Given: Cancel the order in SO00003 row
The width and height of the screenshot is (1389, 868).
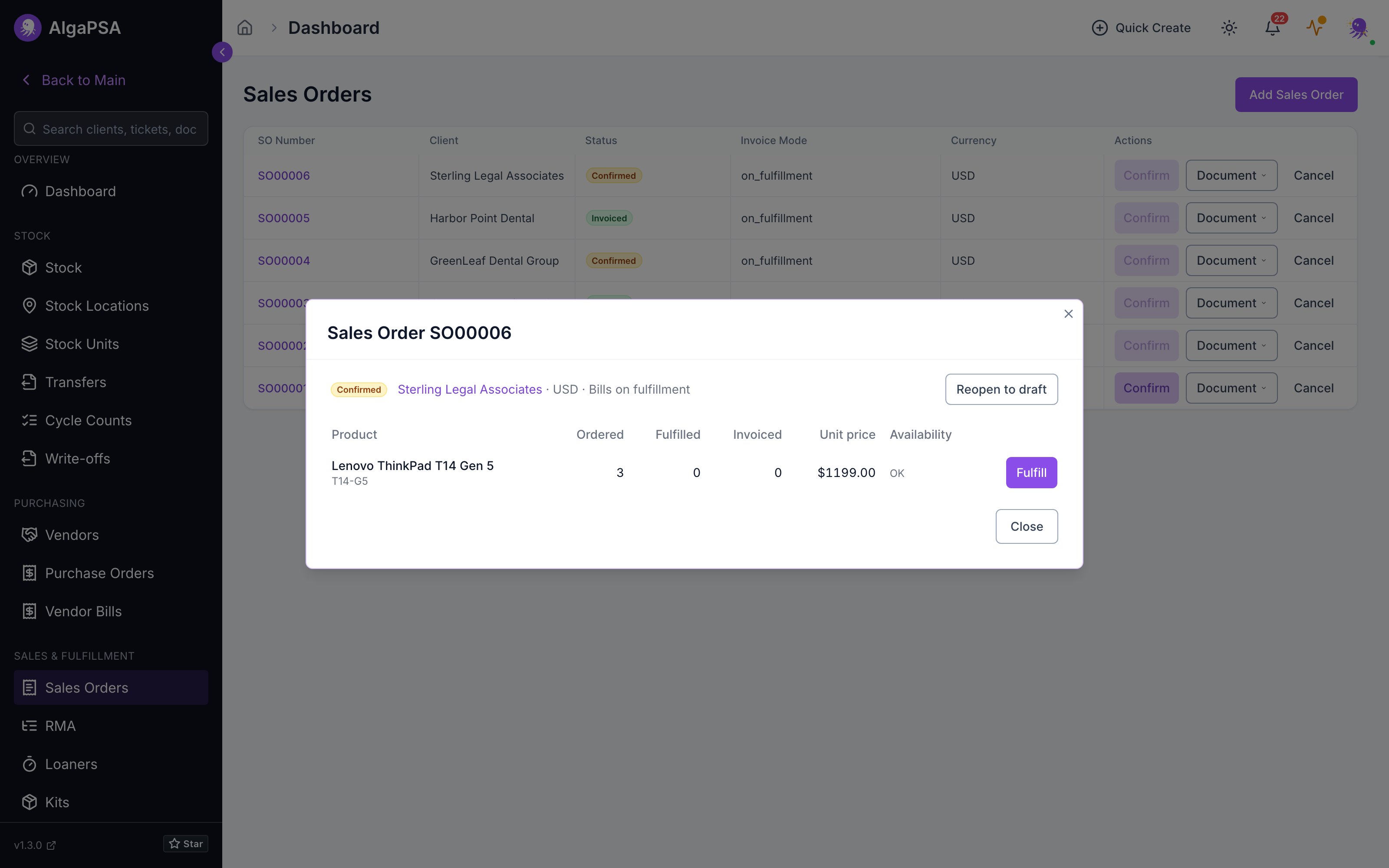Looking at the screenshot, I should pos(1313,303).
